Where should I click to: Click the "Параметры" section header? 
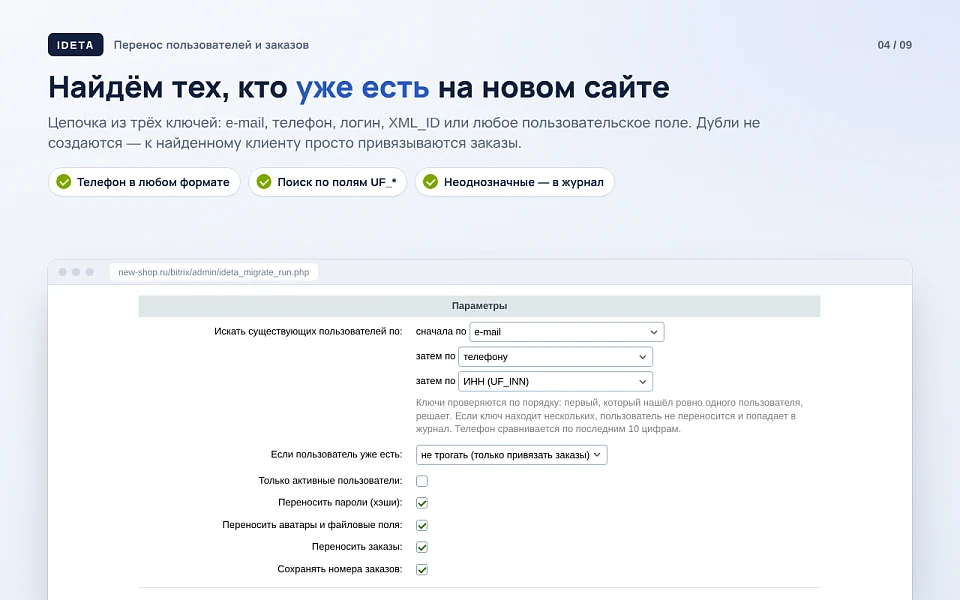[479, 306]
